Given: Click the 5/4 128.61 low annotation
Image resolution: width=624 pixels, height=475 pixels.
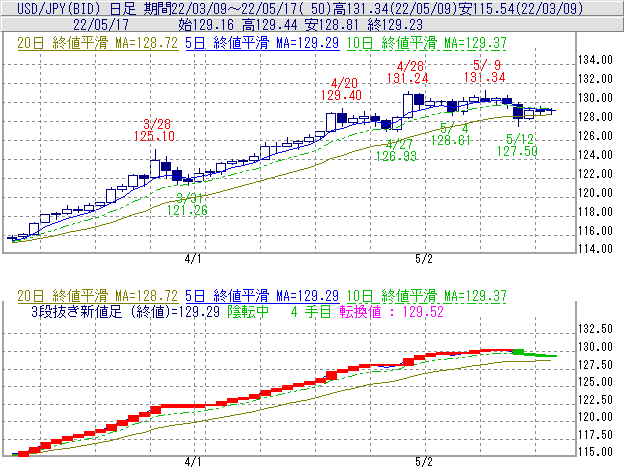Looking at the screenshot, I should (x=451, y=134).
